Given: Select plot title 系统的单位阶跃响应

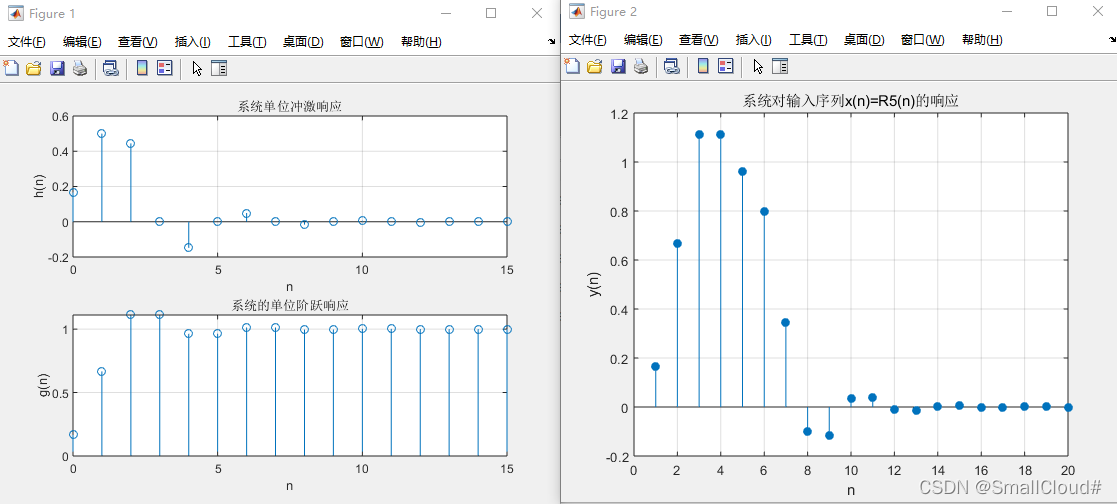Looking at the screenshot, I should tap(291, 305).
